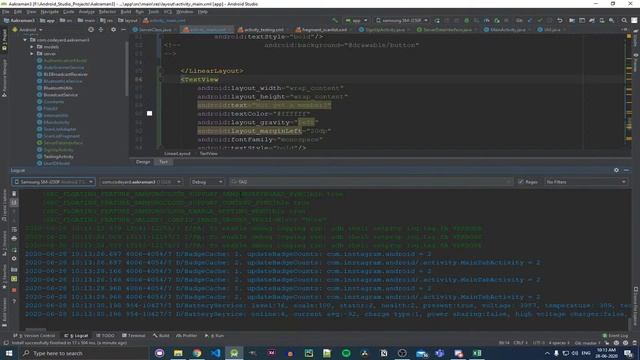The image size is (640, 360).
Task: Open the Run tool window
Action: click(x=215, y=336)
